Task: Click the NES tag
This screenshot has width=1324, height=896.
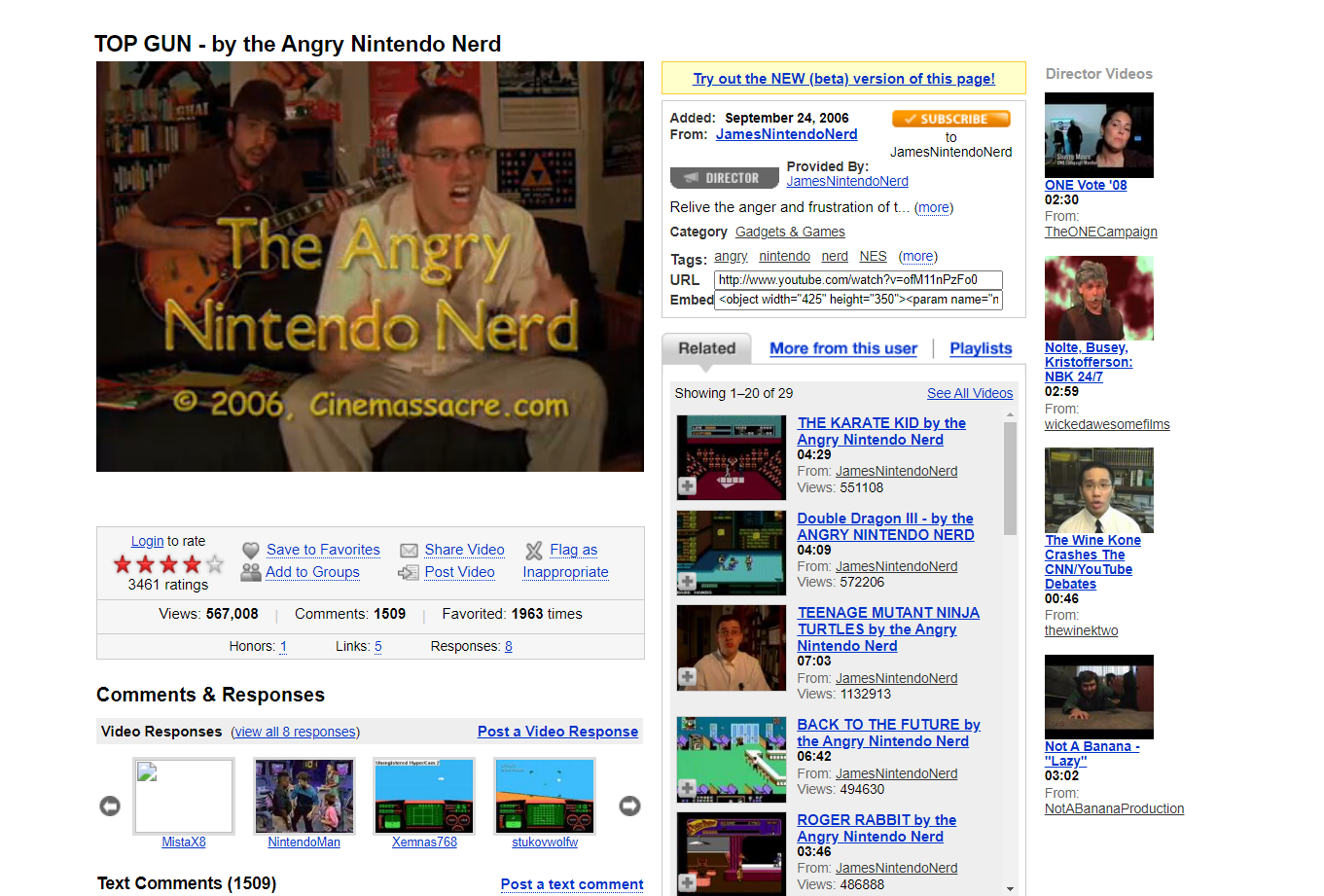Action: (873, 257)
